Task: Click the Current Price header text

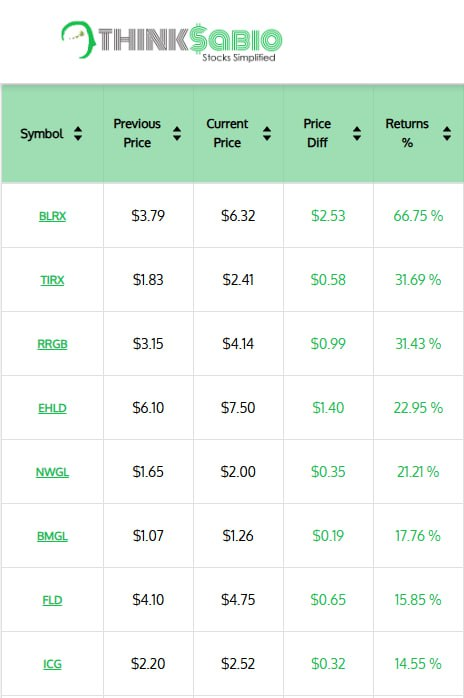Action: coord(227,133)
